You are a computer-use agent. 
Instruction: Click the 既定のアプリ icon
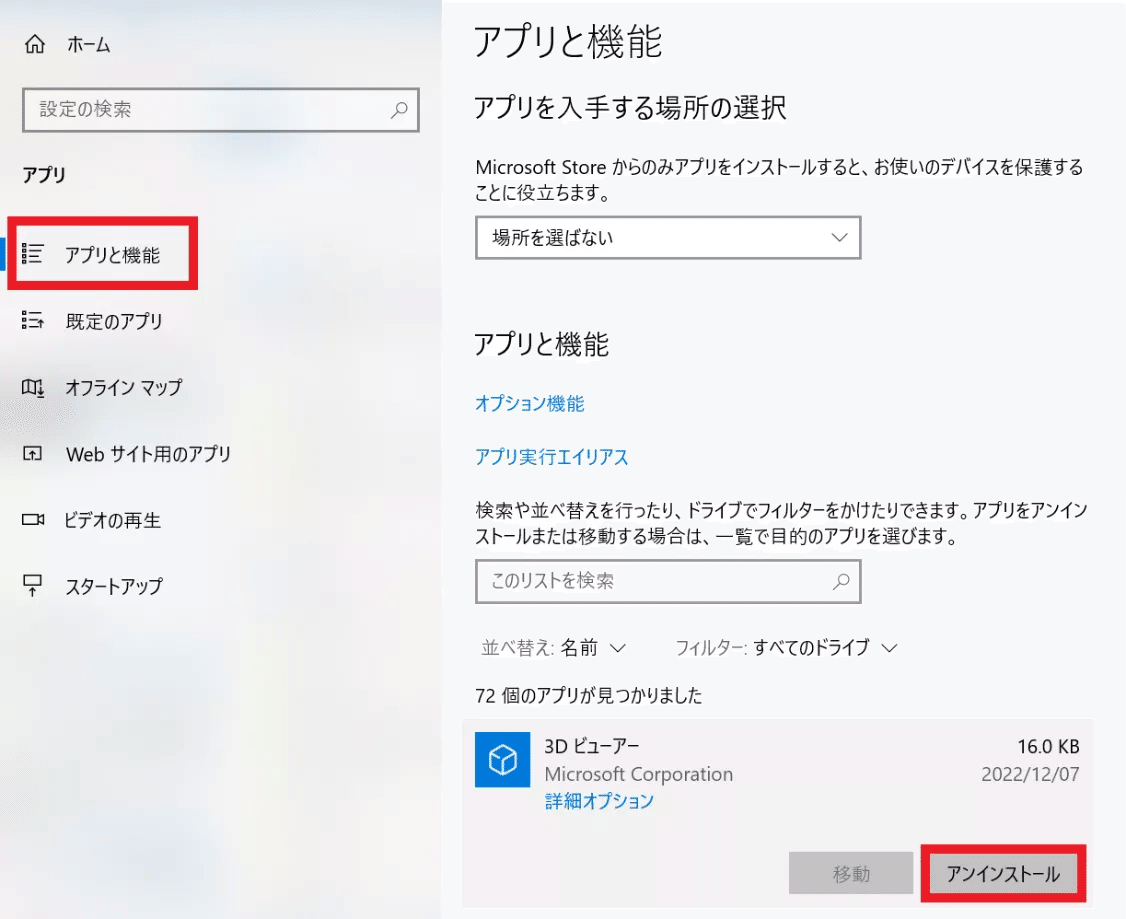pos(32,320)
